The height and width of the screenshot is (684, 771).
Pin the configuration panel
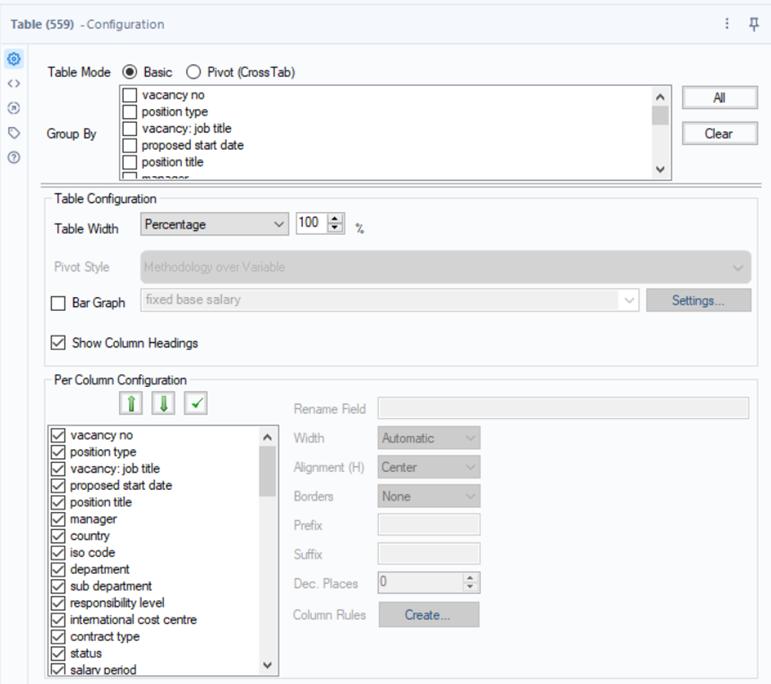click(754, 24)
